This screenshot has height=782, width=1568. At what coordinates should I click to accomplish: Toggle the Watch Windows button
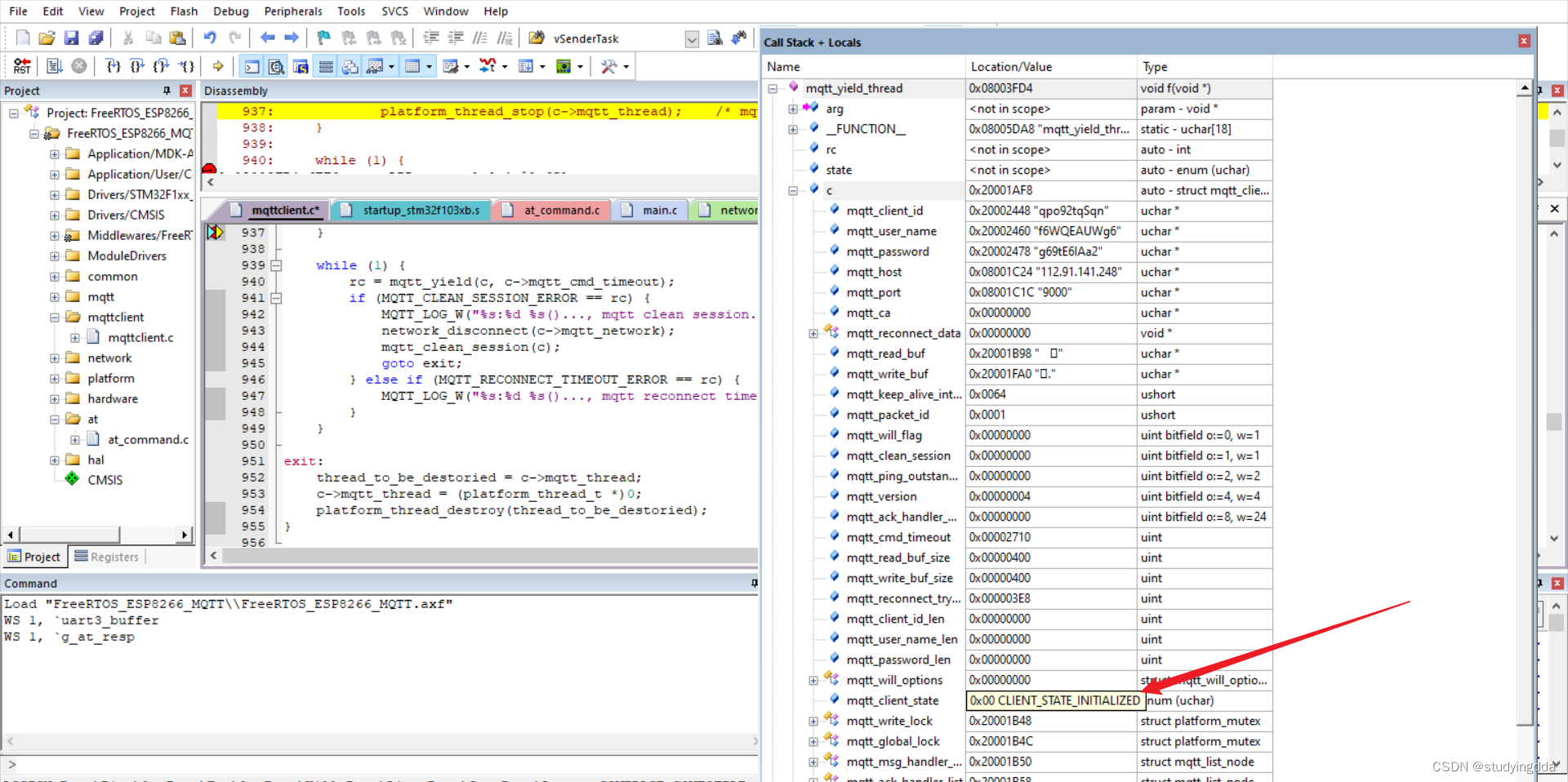[x=375, y=66]
